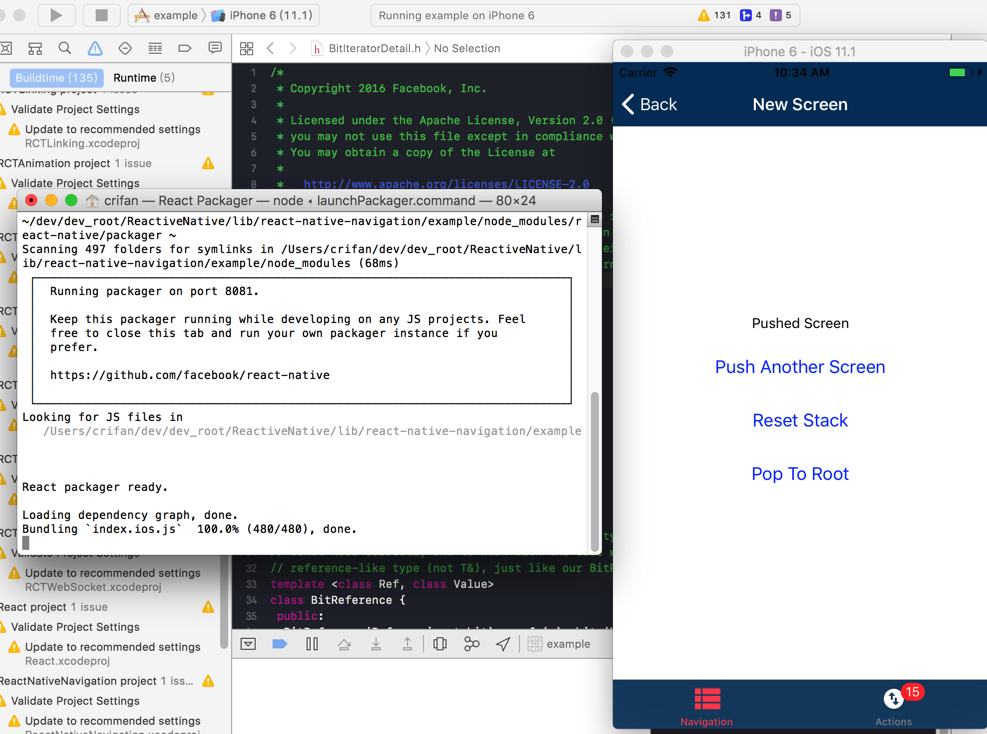Click No Selection in the jump bar
The image size is (987, 734).
(x=467, y=48)
